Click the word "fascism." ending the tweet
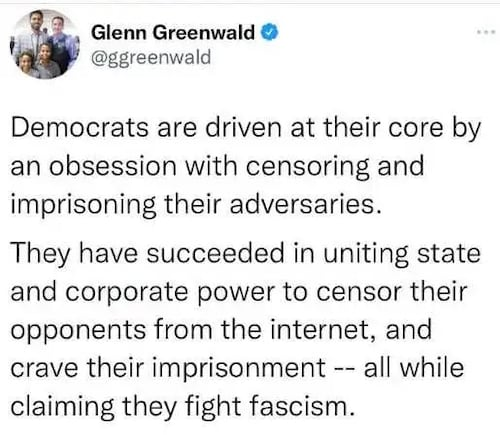 (x=302, y=405)
